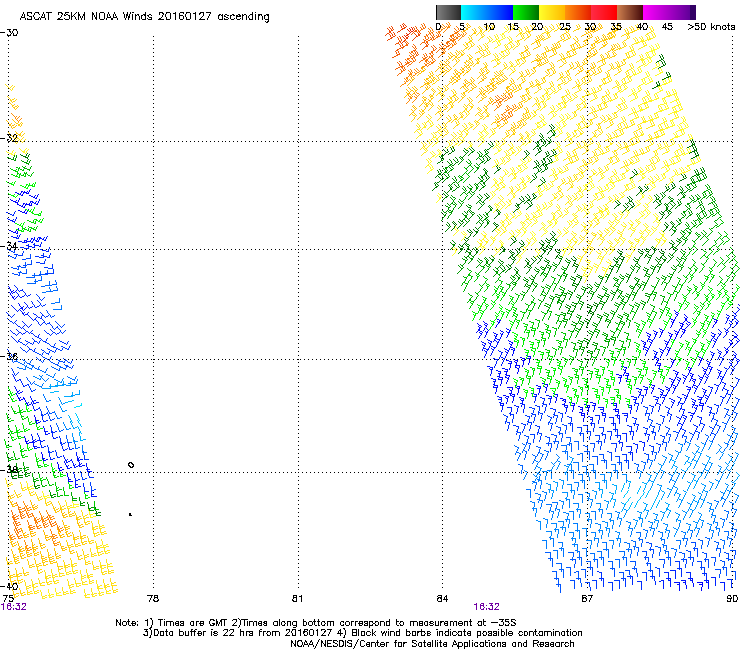Click the "-30" latitude axis label

point(9,33)
